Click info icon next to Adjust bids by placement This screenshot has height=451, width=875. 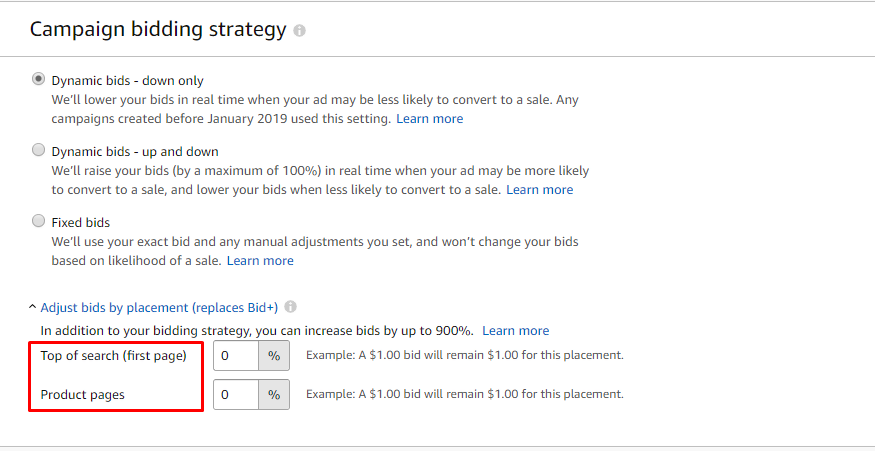tap(290, 307)
